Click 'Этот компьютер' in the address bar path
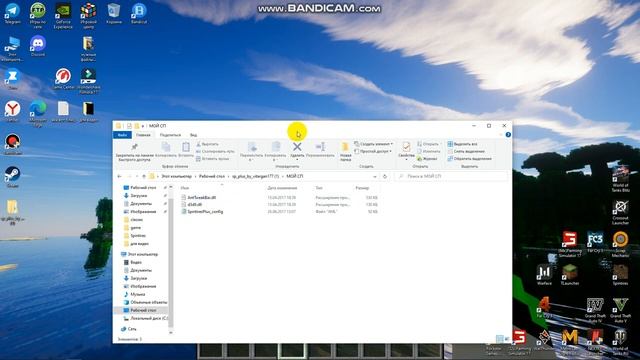 click(x=176, y=176)
